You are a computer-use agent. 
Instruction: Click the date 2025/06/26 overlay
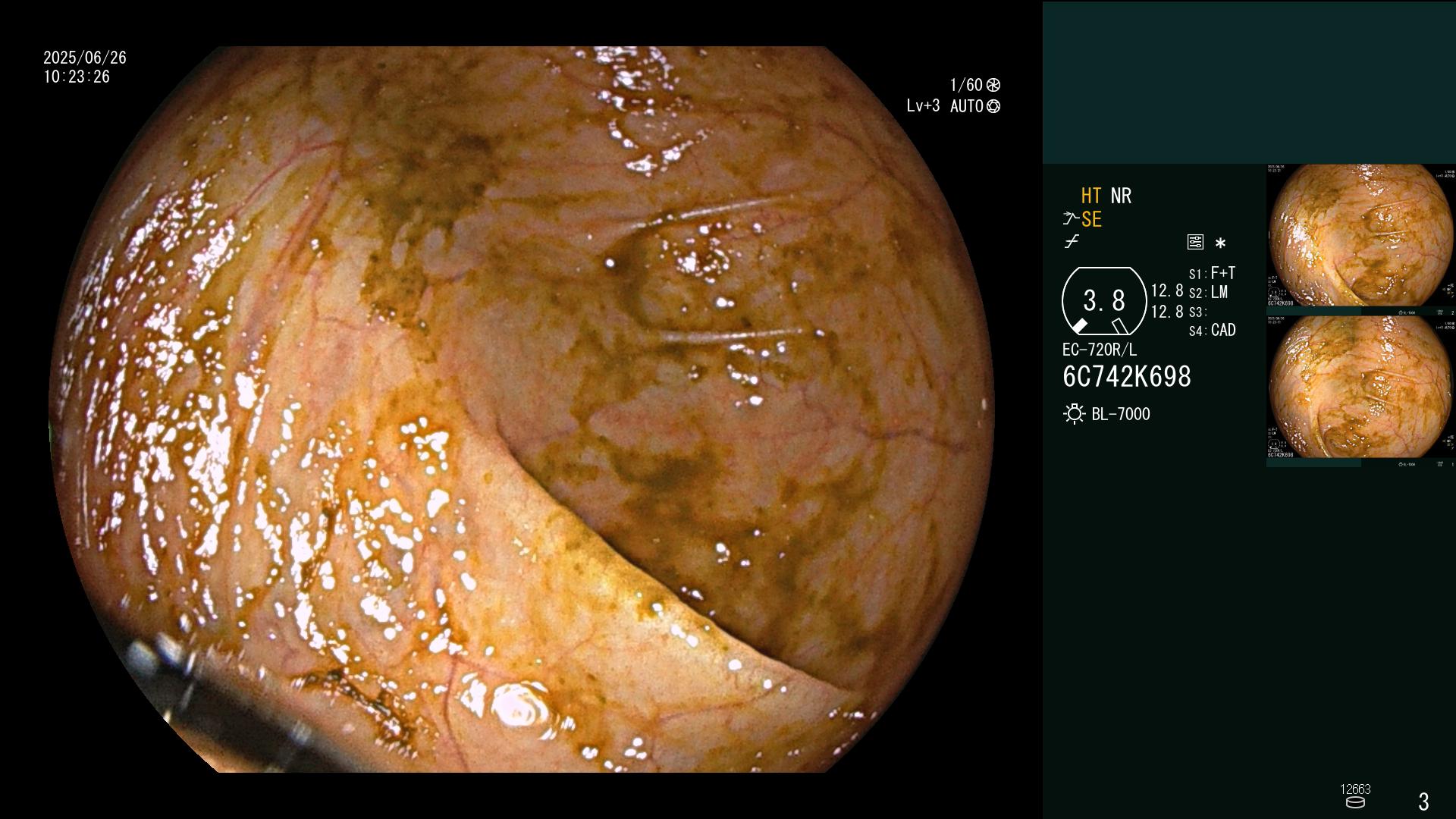85,58
